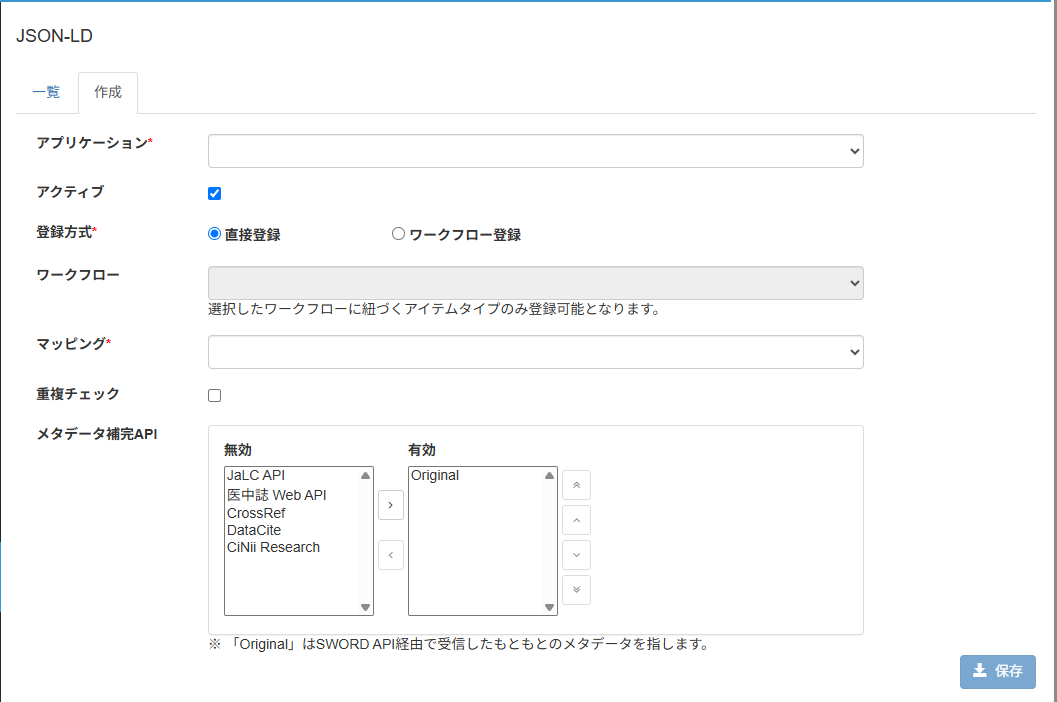Open the マッピング dropdown
This screenshot has height=702, width=1057.
click(535, 352)
